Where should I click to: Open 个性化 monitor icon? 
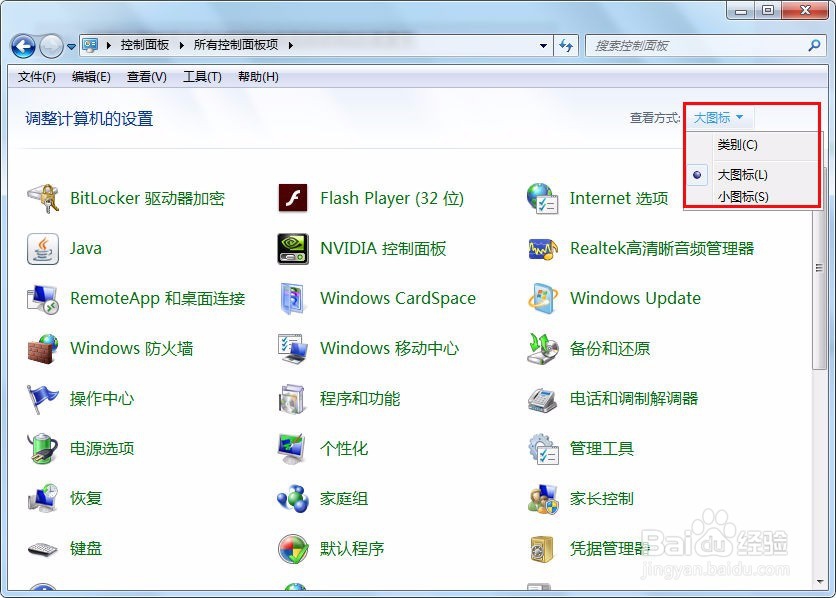pos(293,449)
